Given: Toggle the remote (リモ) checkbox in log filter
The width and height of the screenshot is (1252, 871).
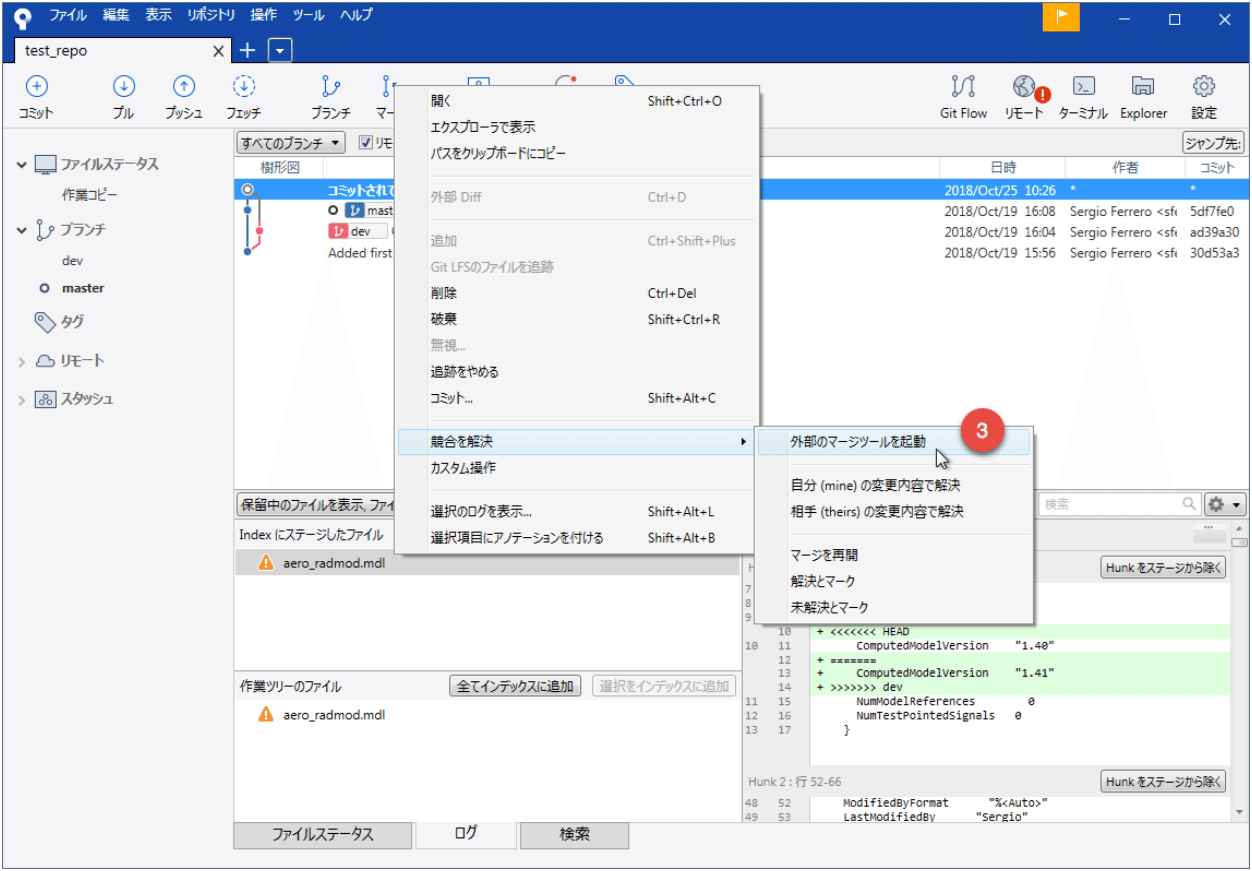Looking at the screenshot, I should pyautogui.click(x=366, y=143).
